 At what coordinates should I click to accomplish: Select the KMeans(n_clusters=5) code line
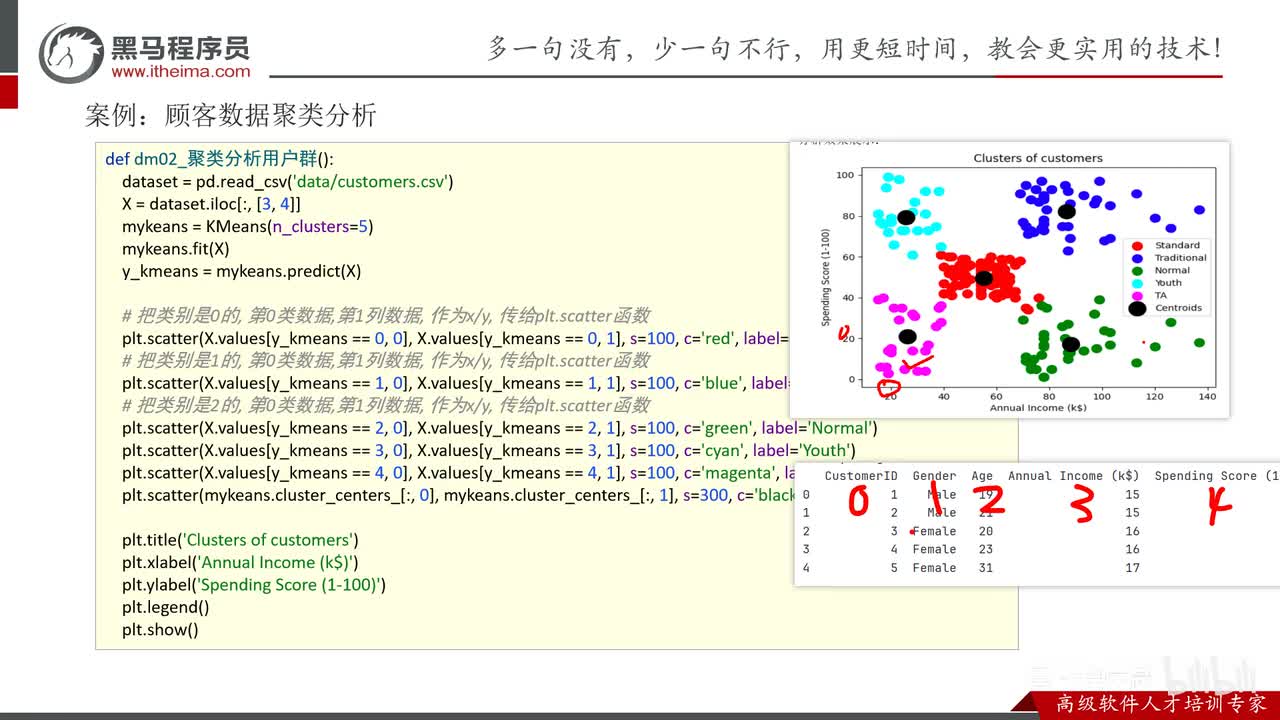[x=247, y=226]
